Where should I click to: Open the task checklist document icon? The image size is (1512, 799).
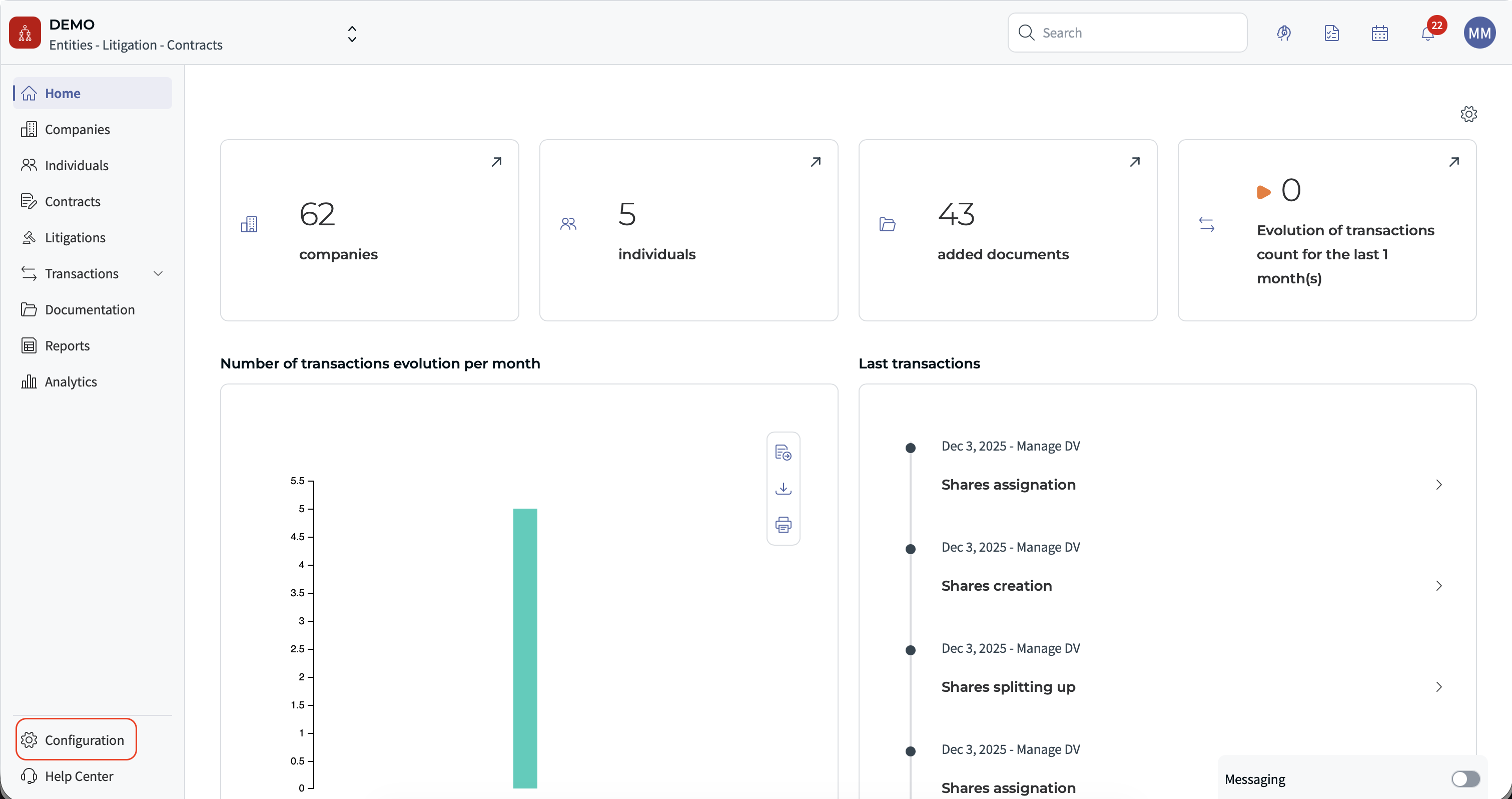point(1331,34)
